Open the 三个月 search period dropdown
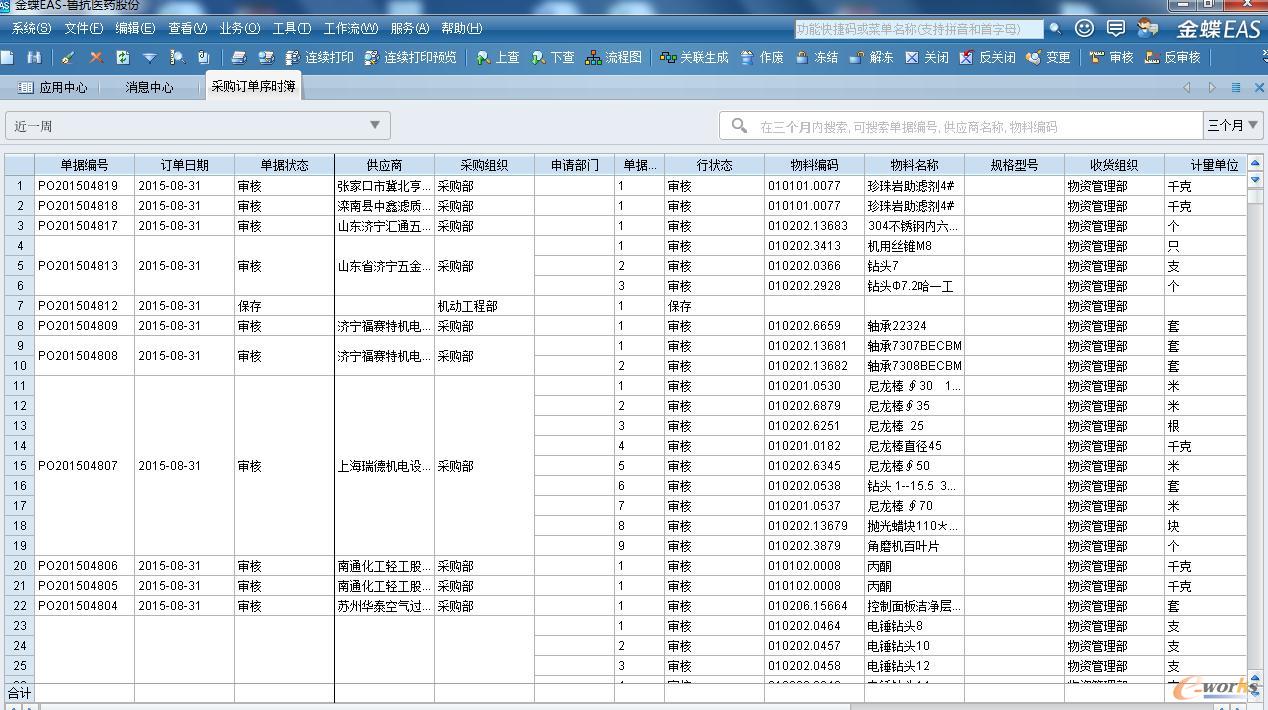Screen dimensions: 1268x710 [1232, 126]
